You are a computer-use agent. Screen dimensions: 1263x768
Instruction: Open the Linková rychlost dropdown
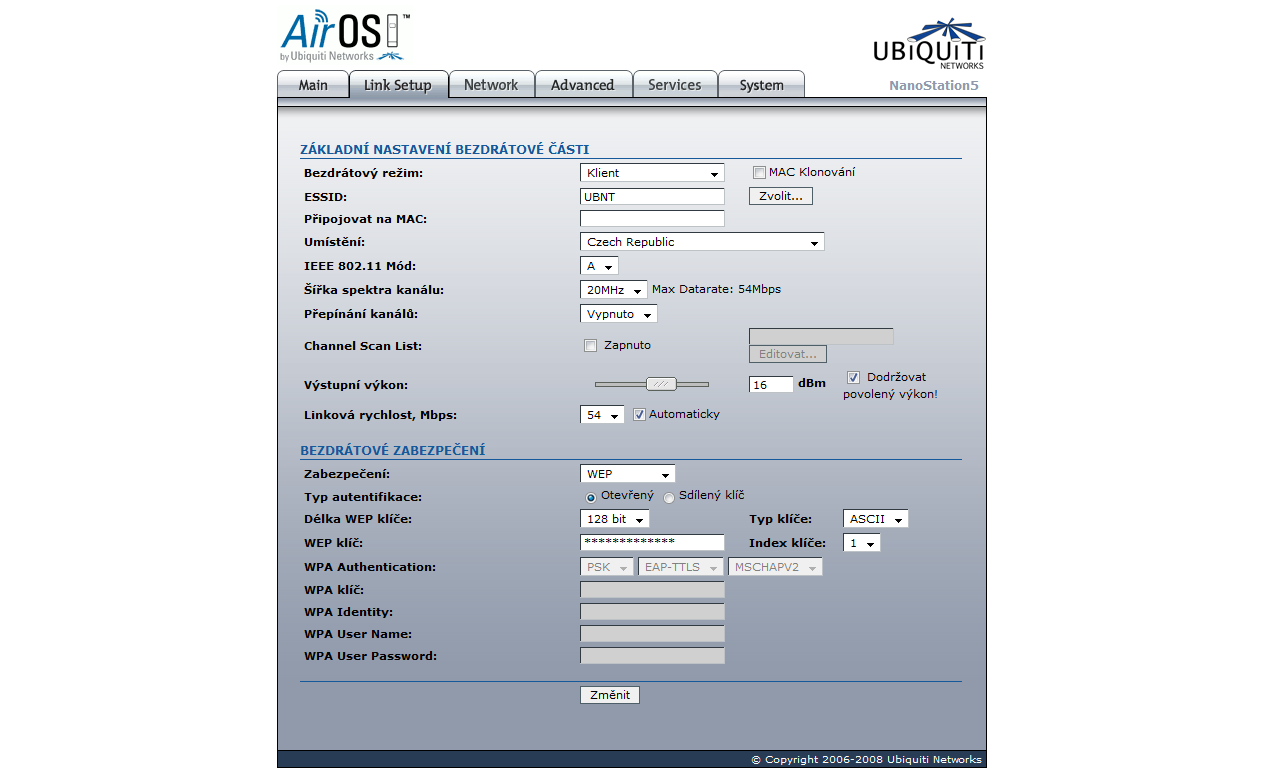tap(602, 415)
